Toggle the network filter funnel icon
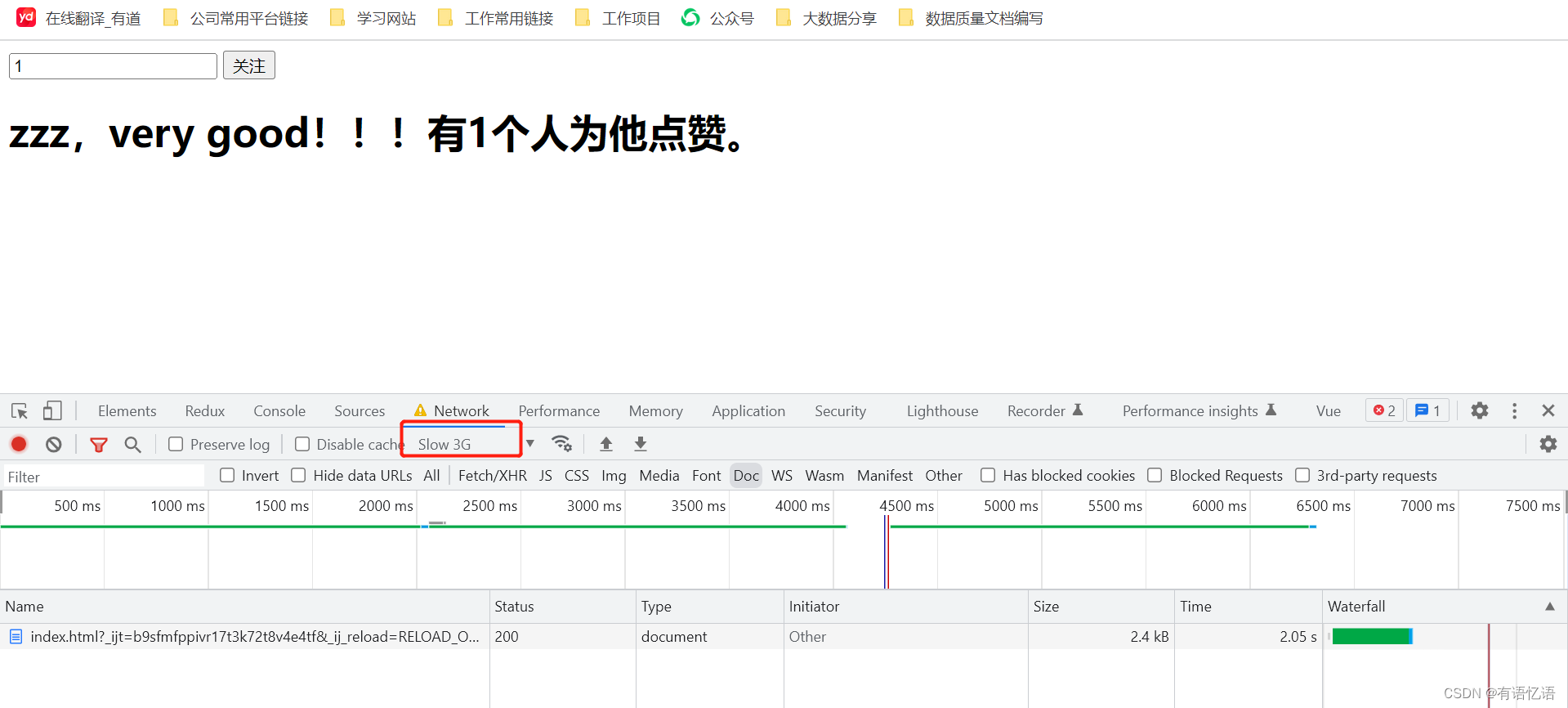Viewport: 1568px width, 708px height. pyautogui.click(x=99, y=444)
